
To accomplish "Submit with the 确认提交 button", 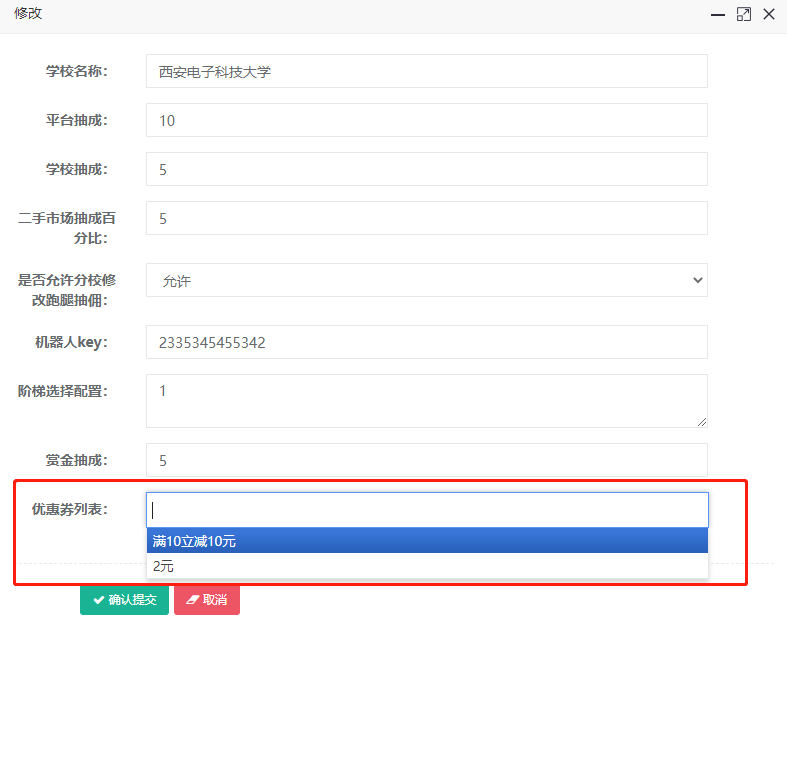I will click(x=124, y=599).
